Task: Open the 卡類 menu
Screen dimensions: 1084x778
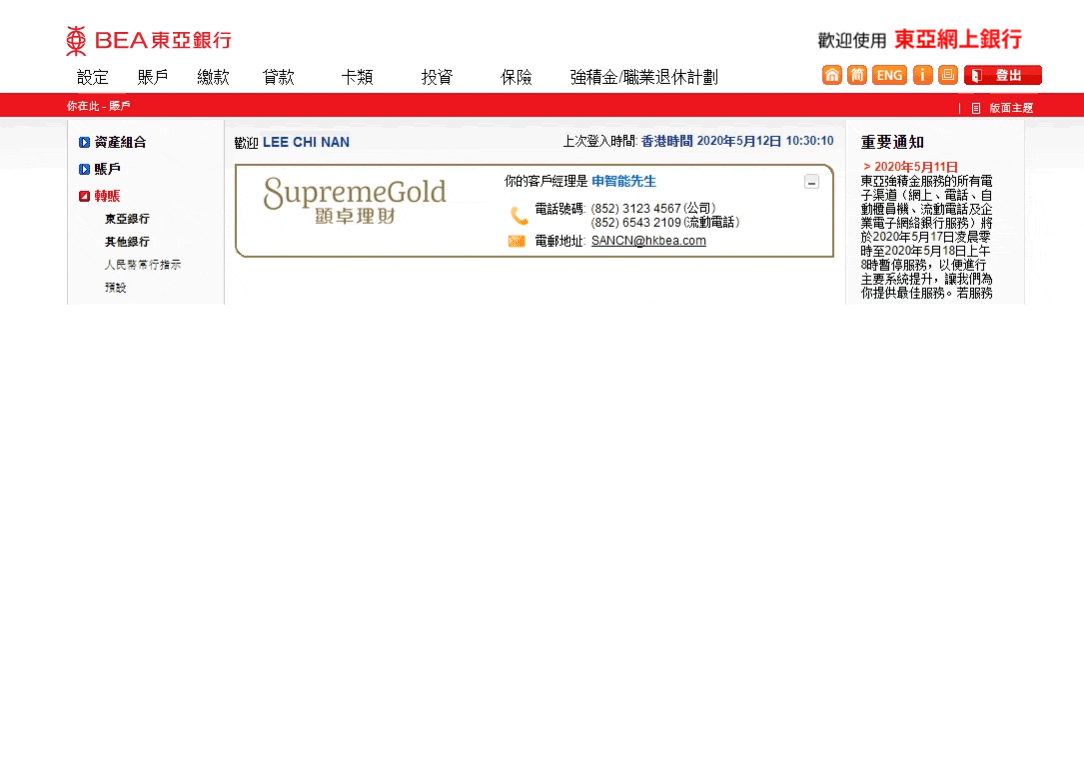Action: (357, 77)
